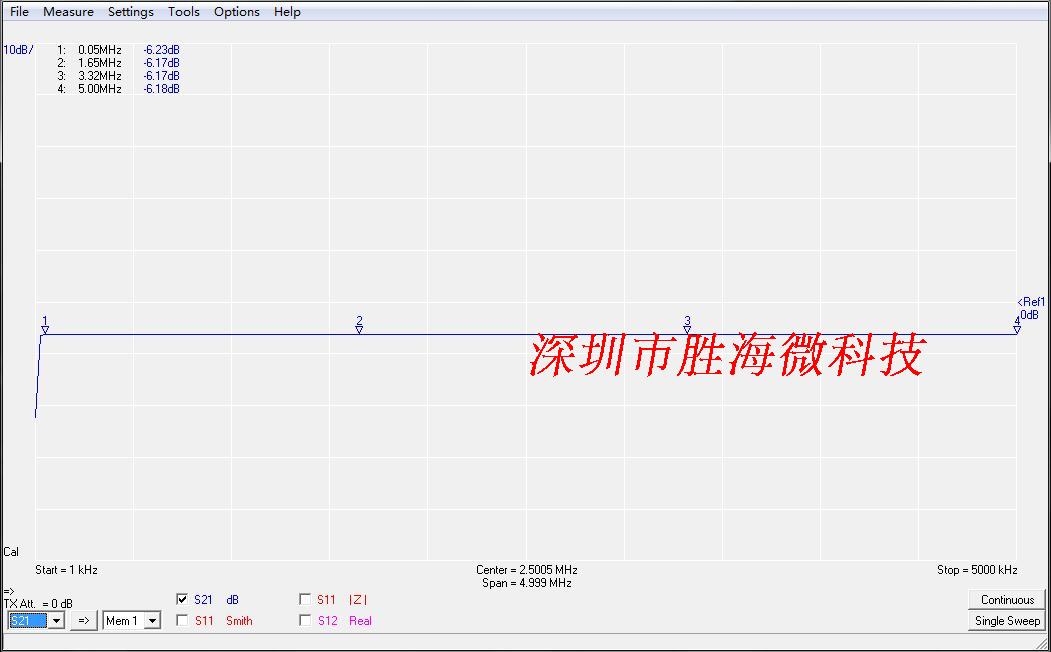Viewport: 1051px width, 652px height.
Task: Click marker 3 readout 3.32MHz -6.17dB
Action: (119, 76)
